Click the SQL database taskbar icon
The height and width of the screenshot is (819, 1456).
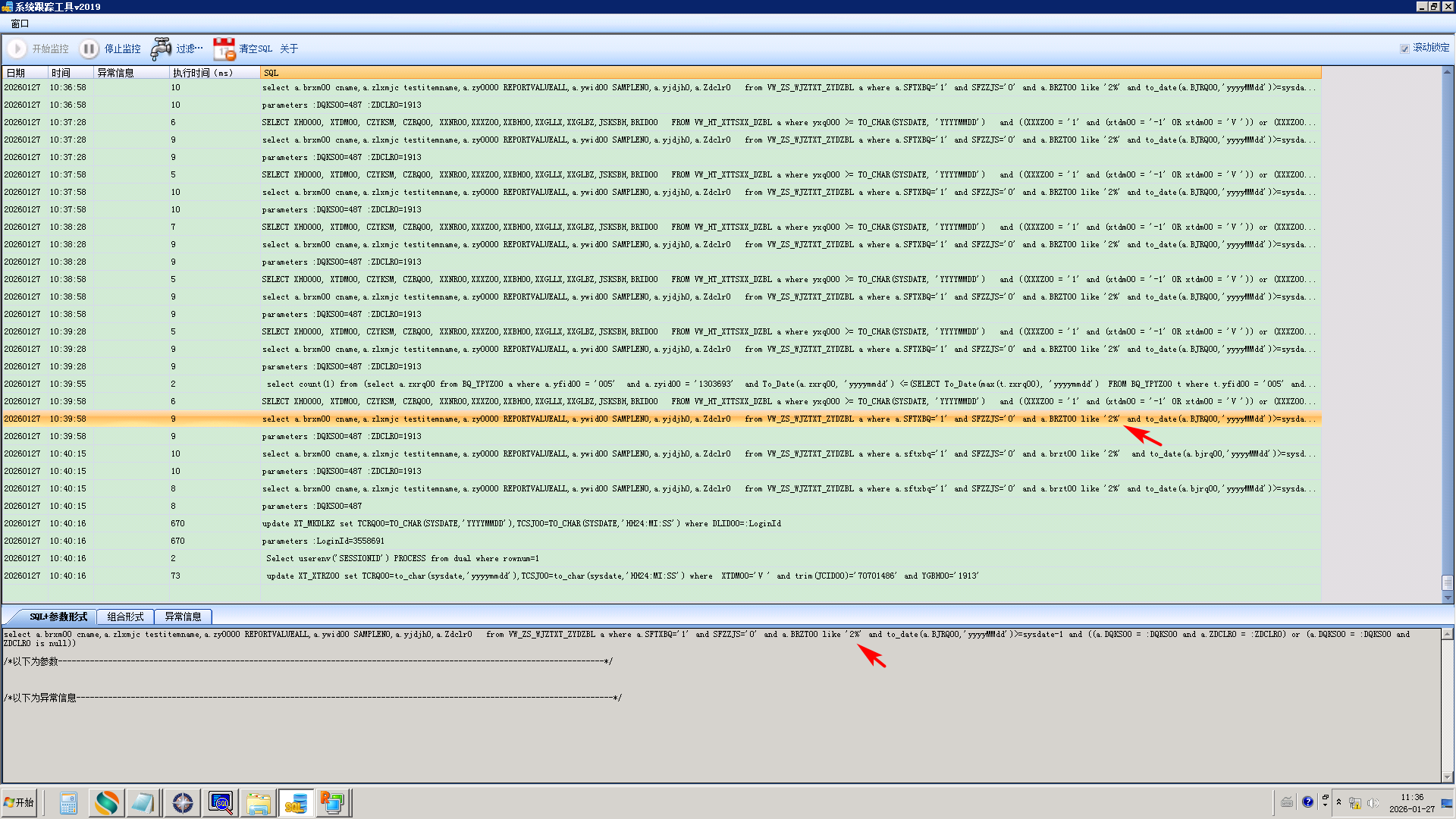pos(296,802)
